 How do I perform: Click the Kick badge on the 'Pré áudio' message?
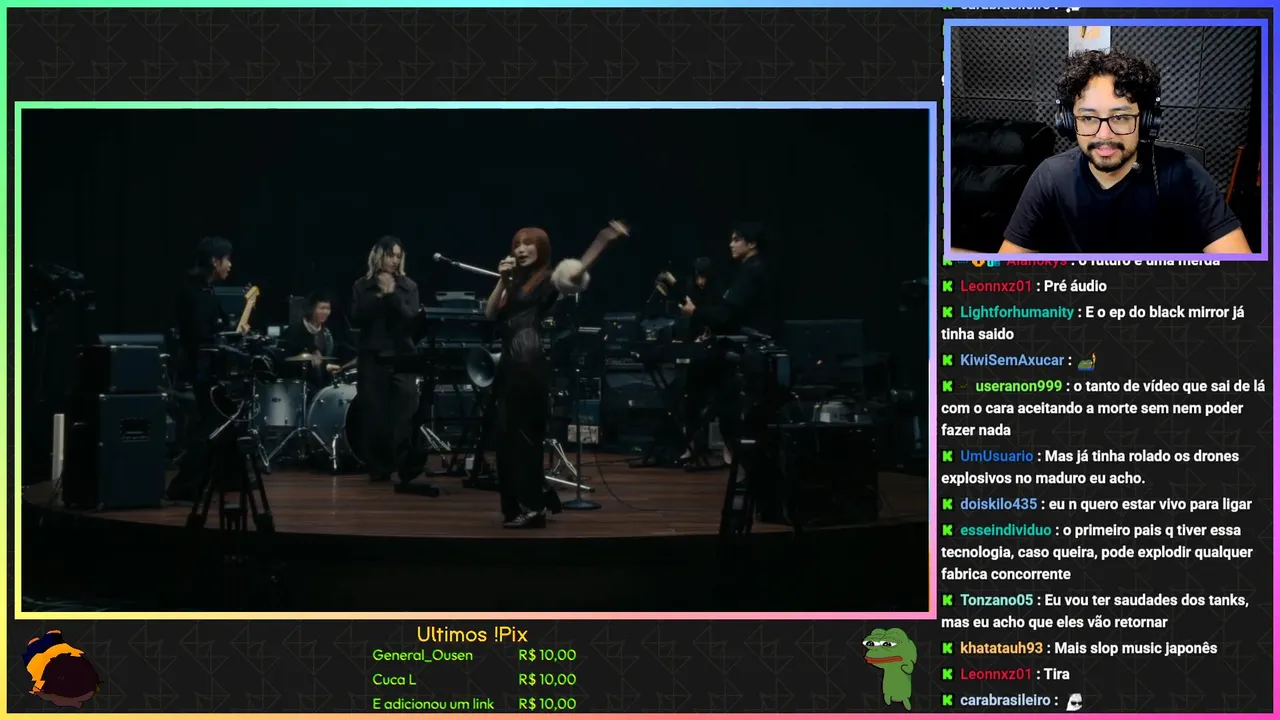point(947,286)
